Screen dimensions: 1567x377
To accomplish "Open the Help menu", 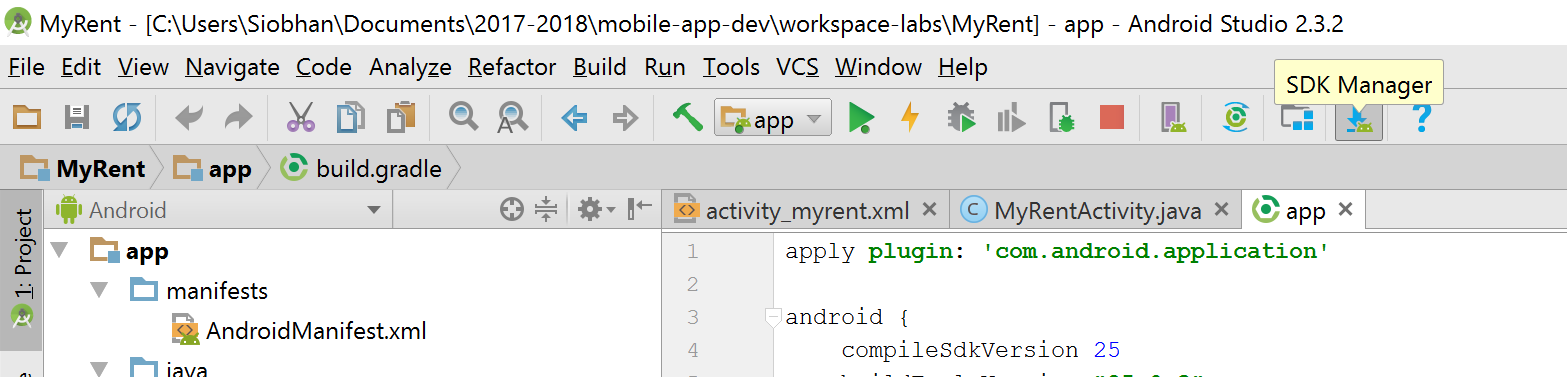I will [x=963, y=67].
